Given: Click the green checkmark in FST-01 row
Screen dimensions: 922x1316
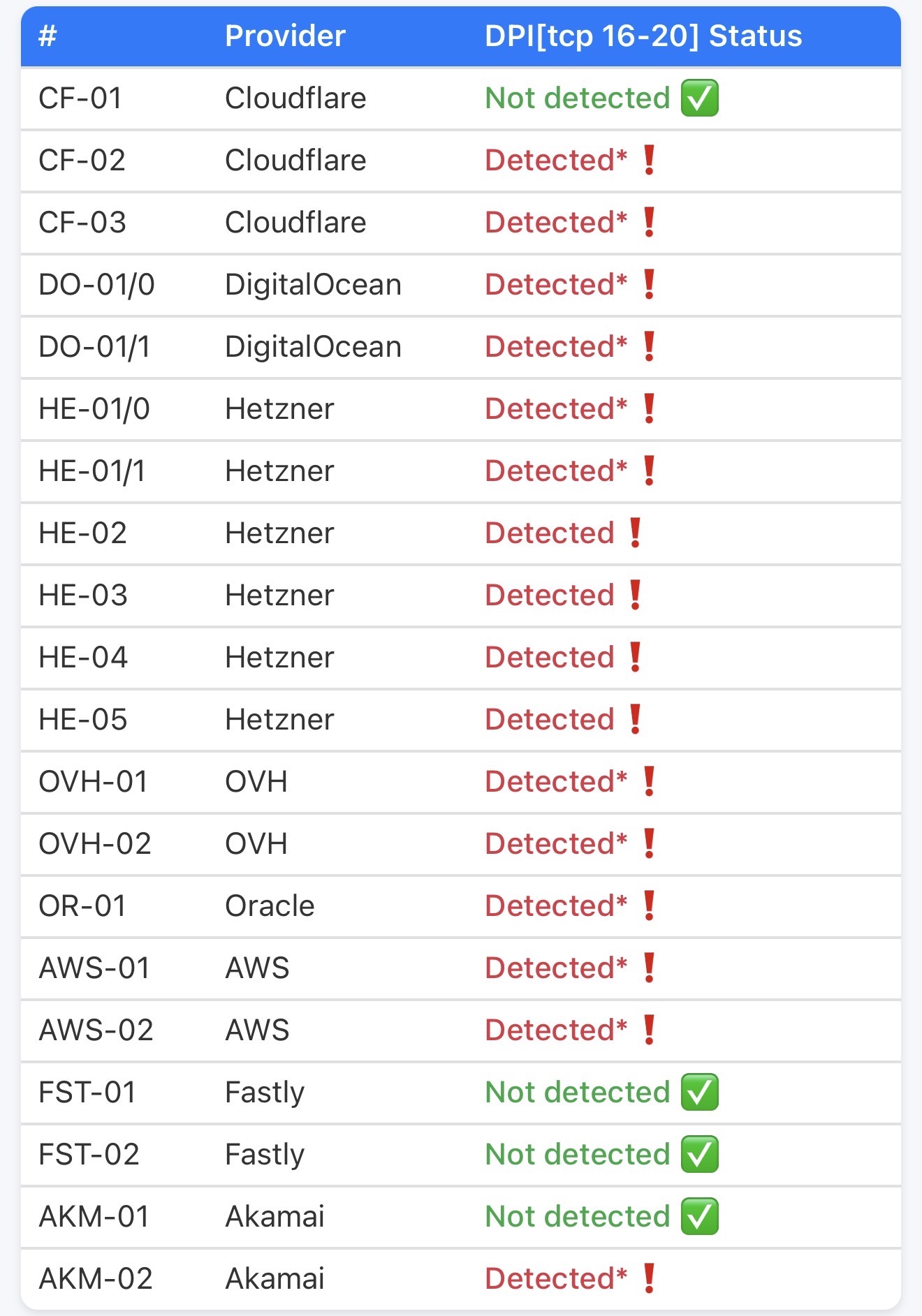Looking at the screenshot, I should (x=700, y=1092).
